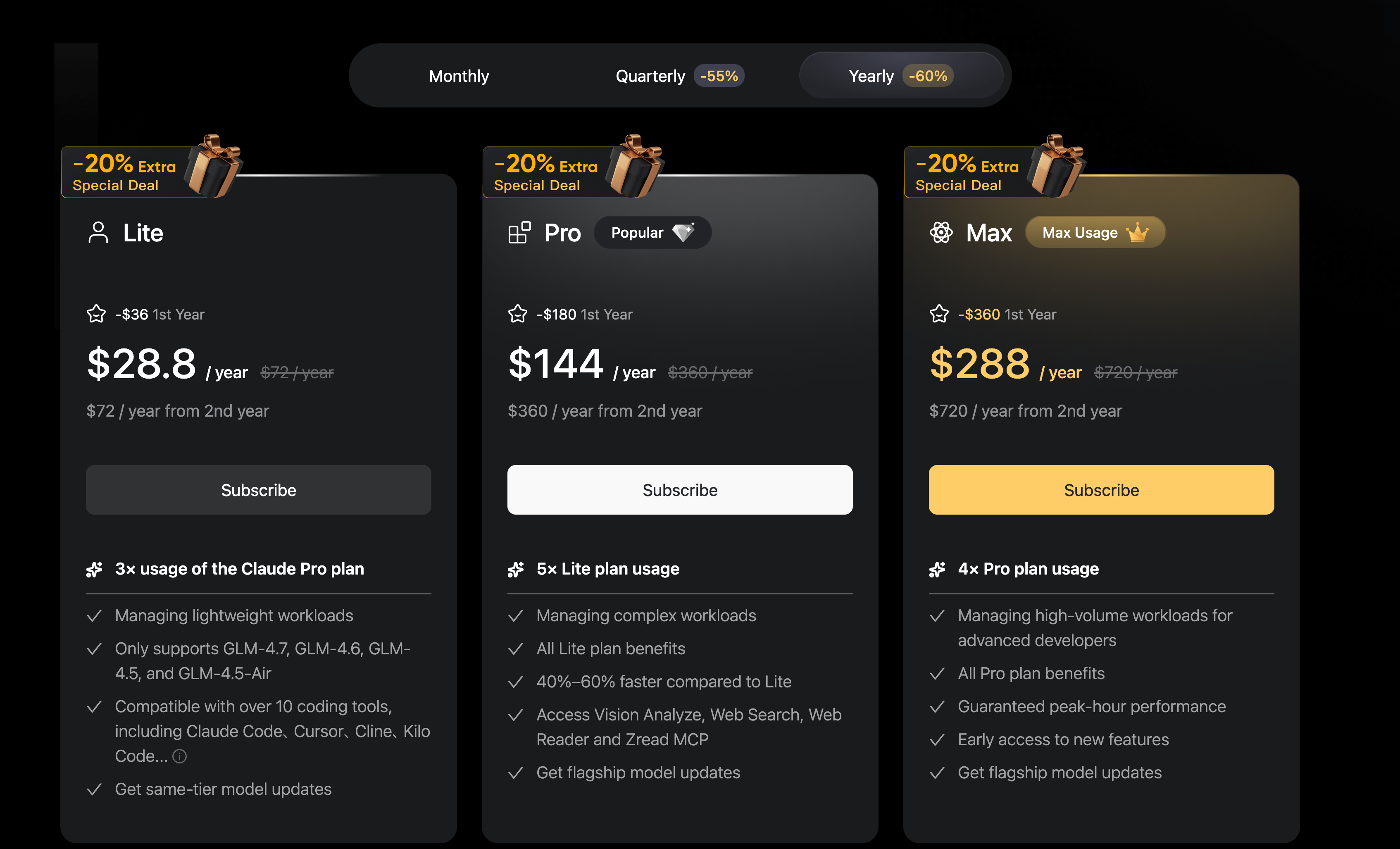The image size is (1400, 849).
Task: Click the star icon beside -$180 1st Year
Action: pyautogui.click(x=518, y=314)
